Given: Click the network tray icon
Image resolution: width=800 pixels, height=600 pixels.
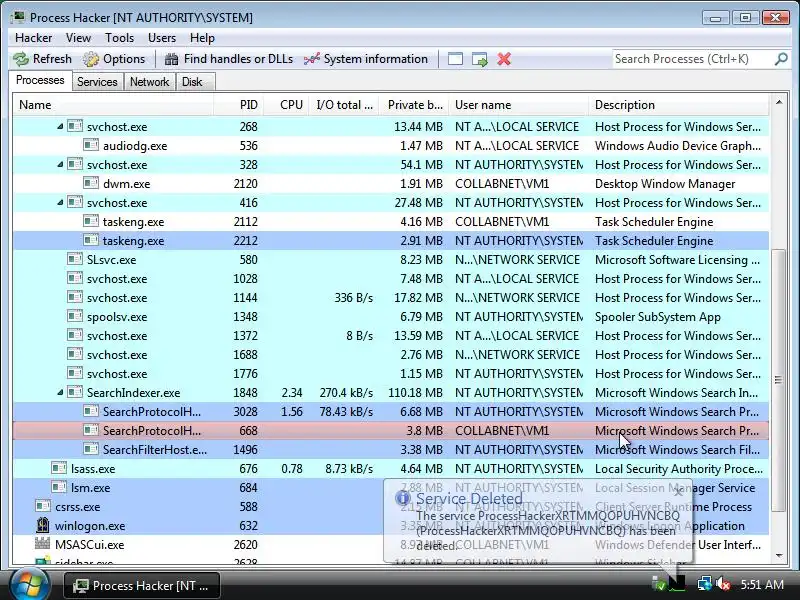Looking at the screenshot, I should (705, 584).
